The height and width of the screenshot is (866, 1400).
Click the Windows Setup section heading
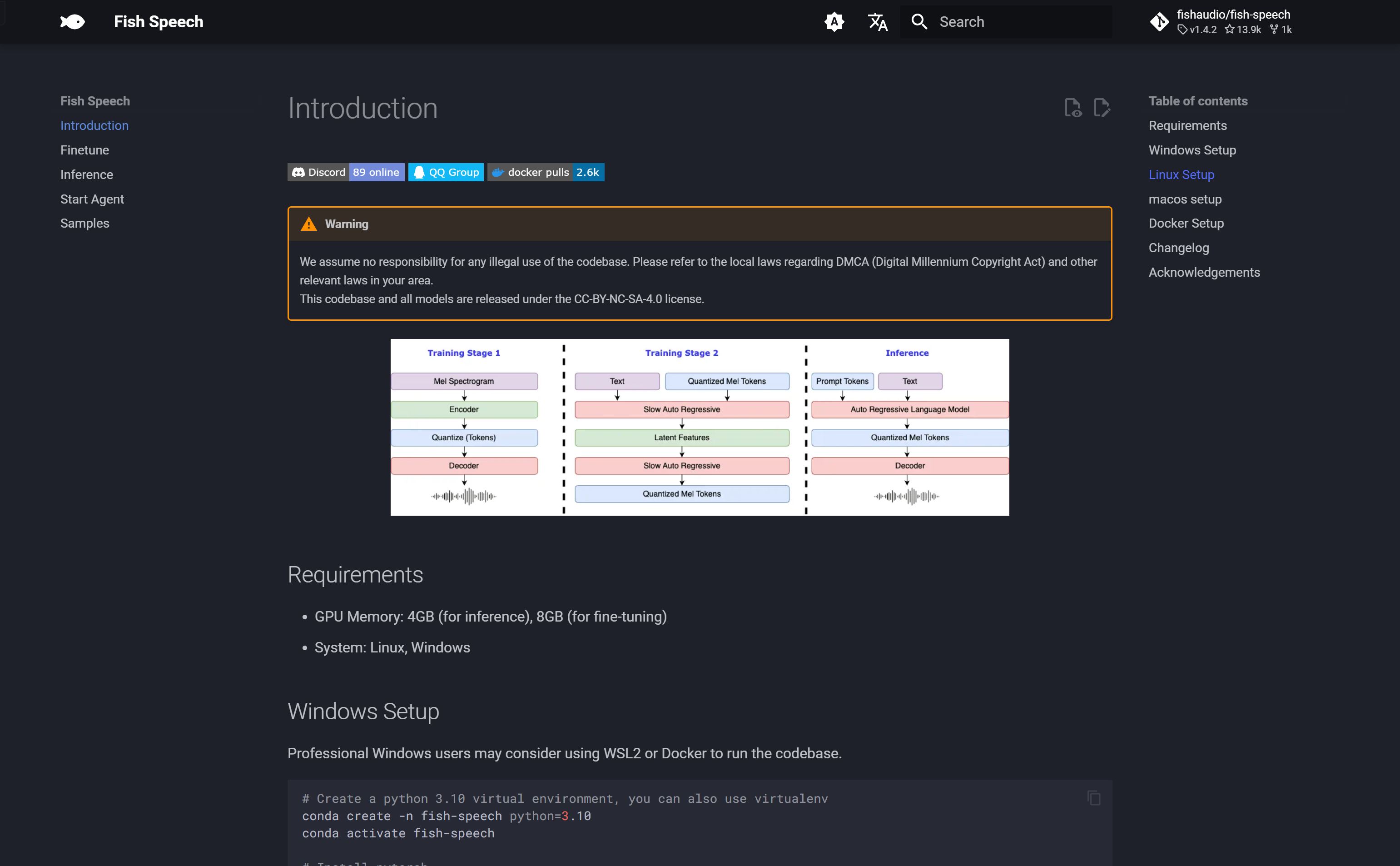click(363, 712)
